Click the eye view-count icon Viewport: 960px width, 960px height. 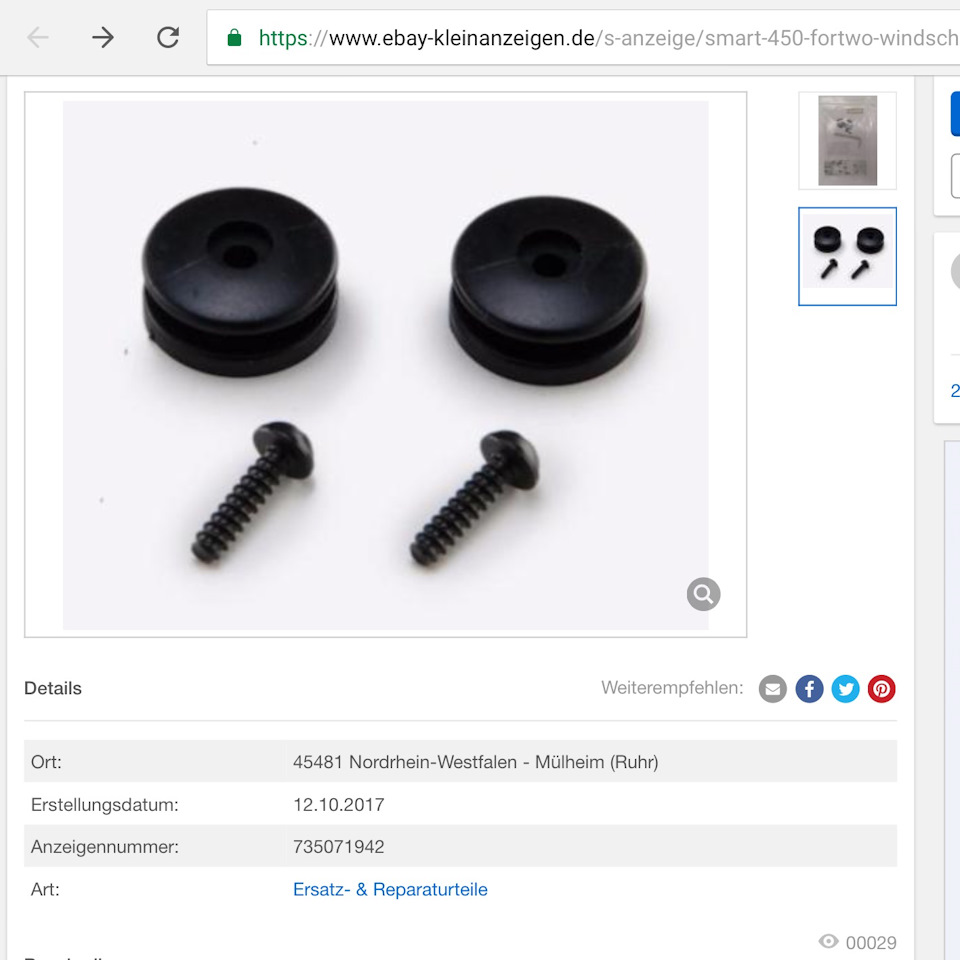(828, 941)
